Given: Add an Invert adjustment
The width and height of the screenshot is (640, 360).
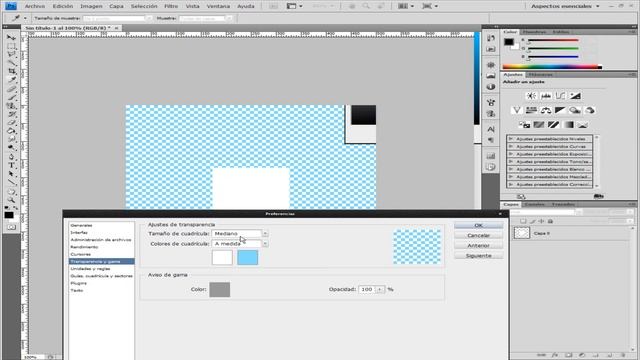Looking at the screenshot, I should tap(524, 124).
